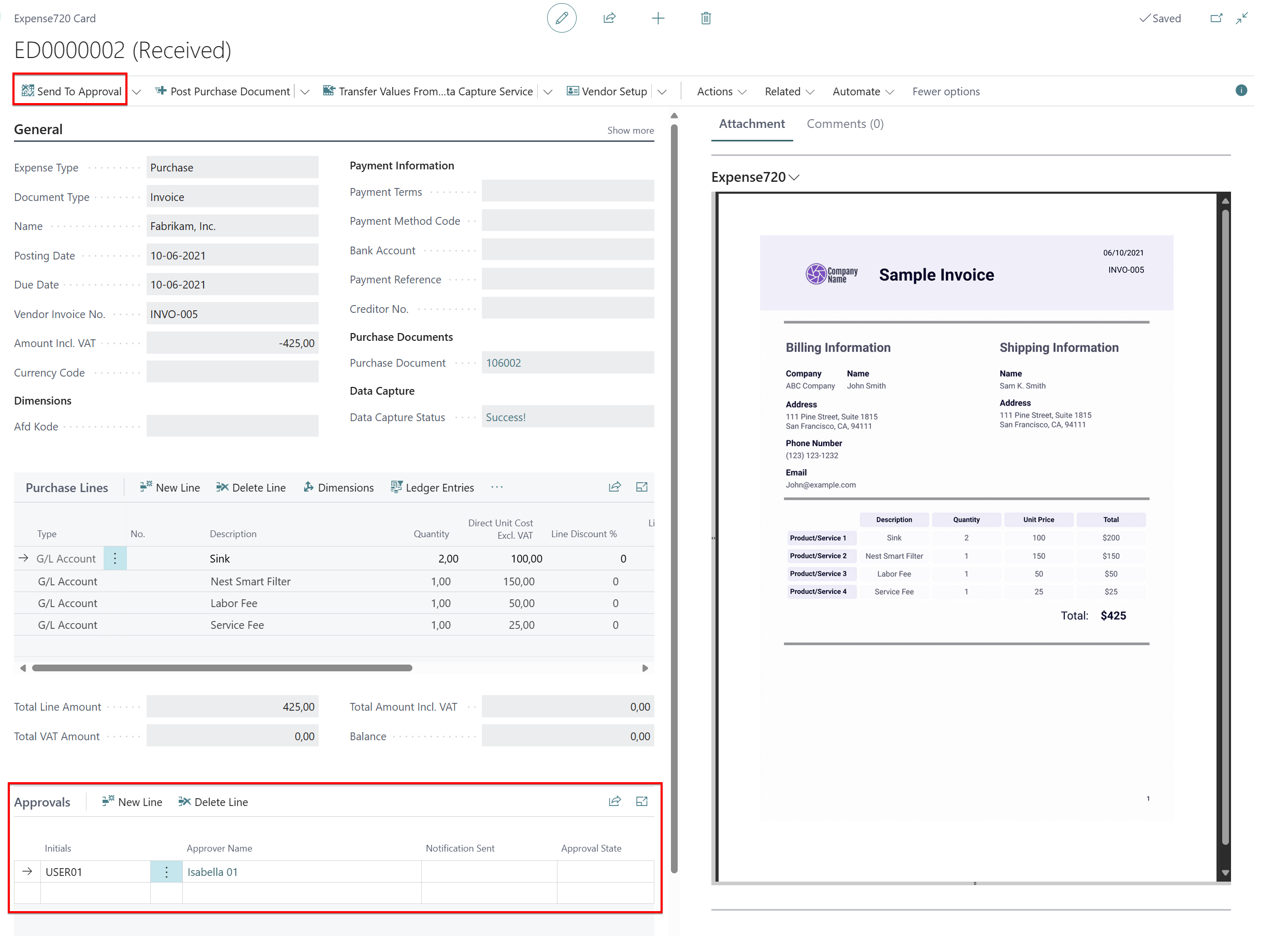Screen dimensions: 1288x936
Task: Expand Send To Approval dropdown arrow
Action: 136,92
